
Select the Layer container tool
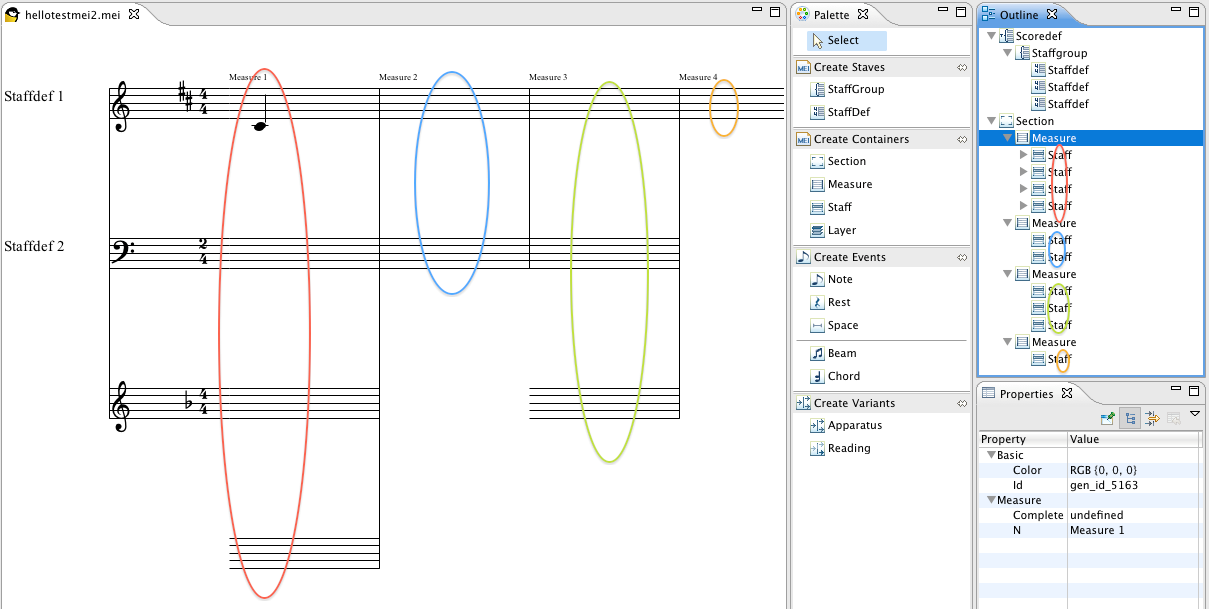click(841, 231)
